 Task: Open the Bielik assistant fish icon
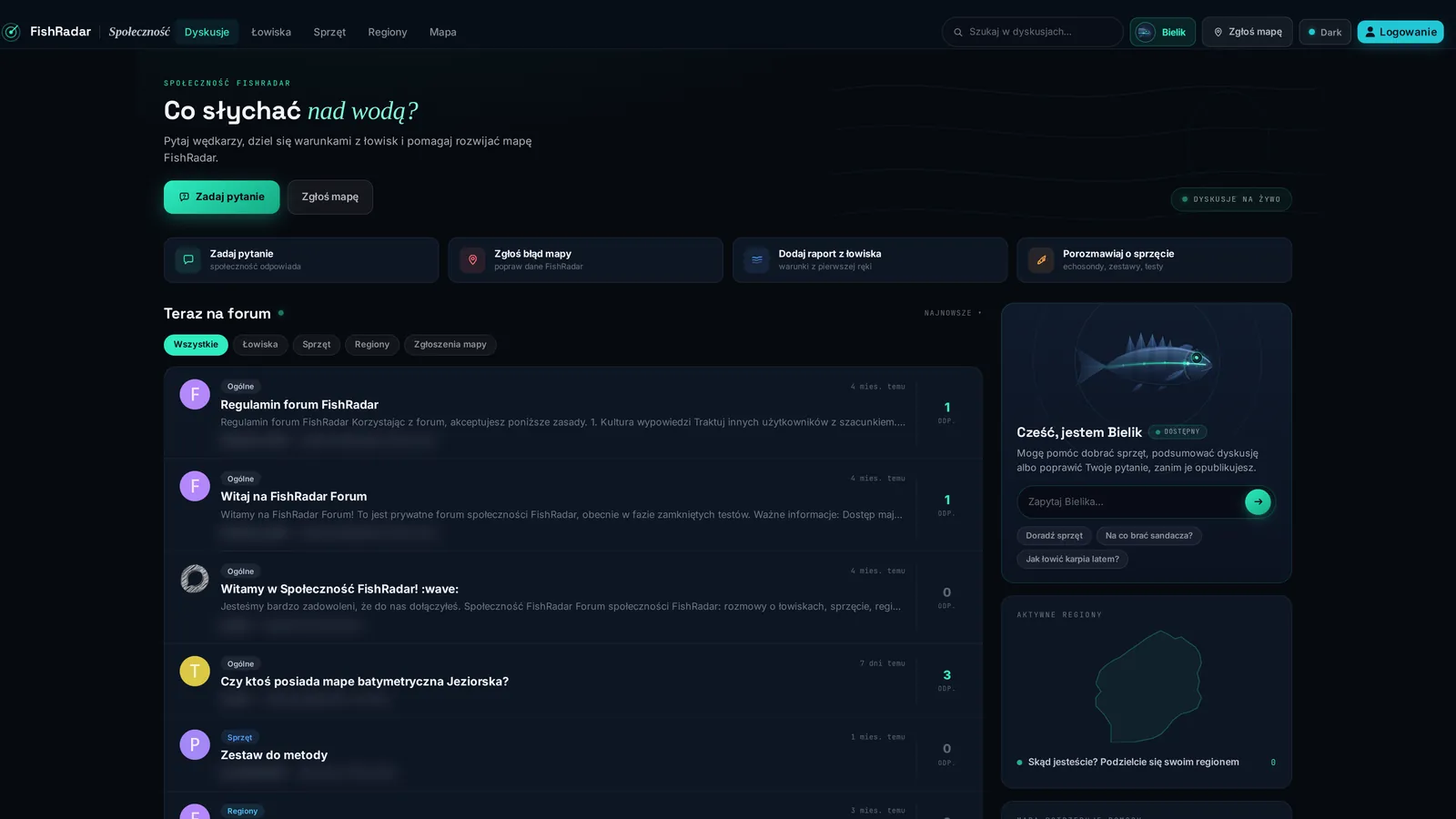click(1146, 32)
